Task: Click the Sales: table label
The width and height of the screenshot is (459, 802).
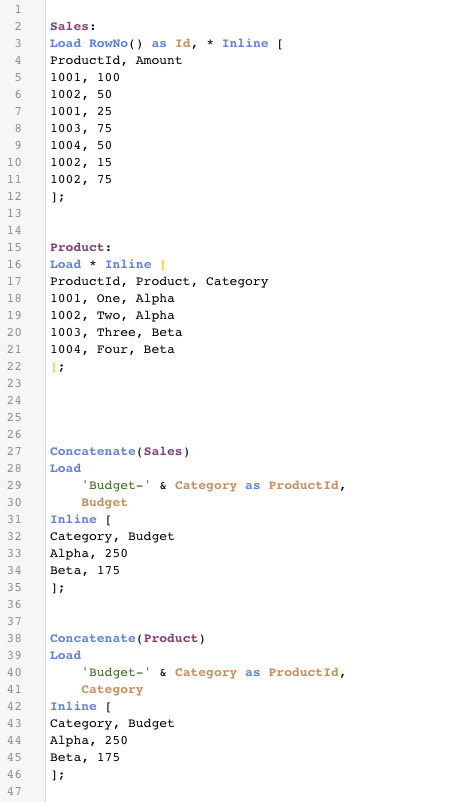Action: tap(73, 27)
